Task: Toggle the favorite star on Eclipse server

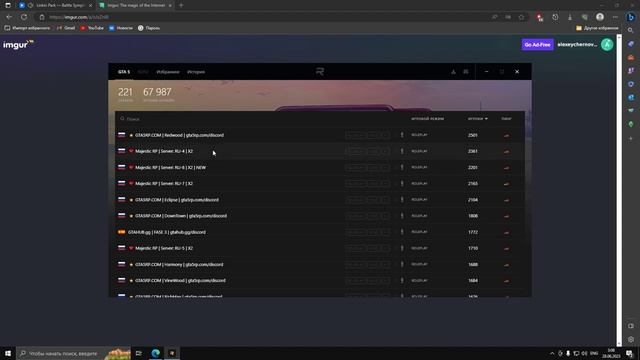Action: [131, 200]
